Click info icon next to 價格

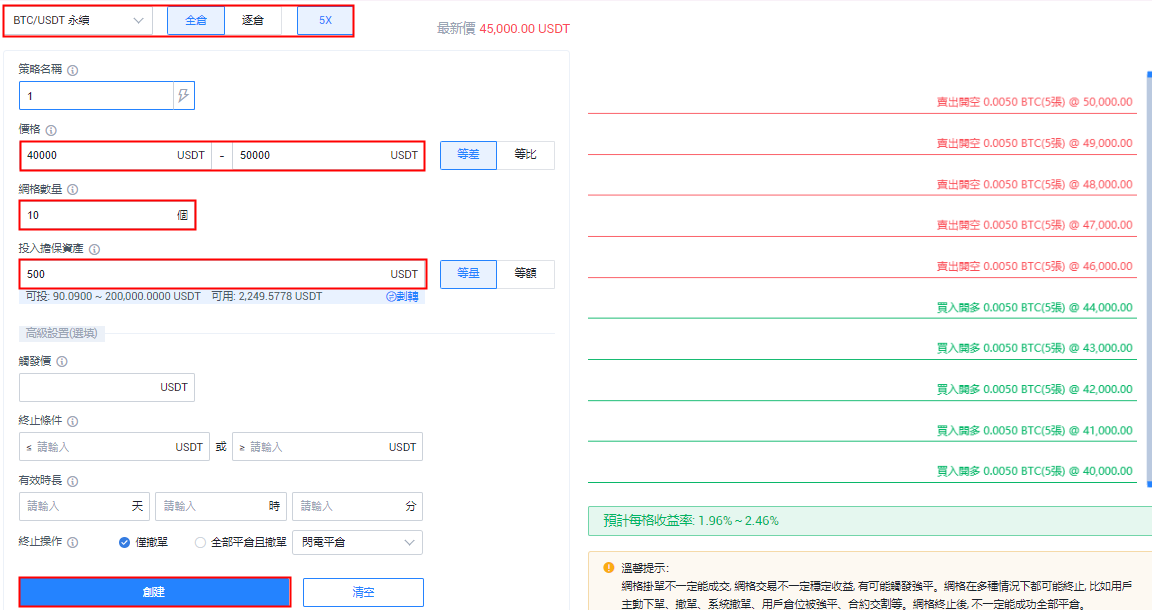pyautogui.click(x=51, y=130)
